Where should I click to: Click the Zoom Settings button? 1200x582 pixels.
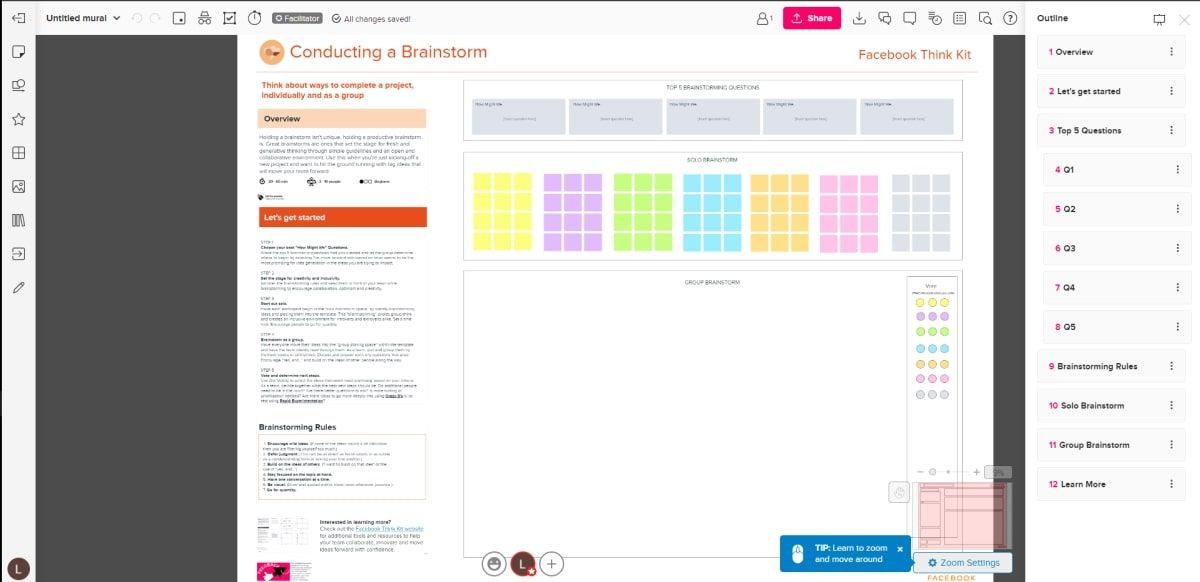pyautogui.click(x=963, y=563)
